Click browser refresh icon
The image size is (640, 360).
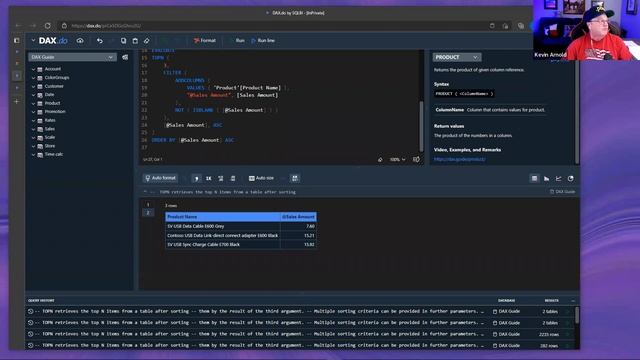(x=48, y=26)
